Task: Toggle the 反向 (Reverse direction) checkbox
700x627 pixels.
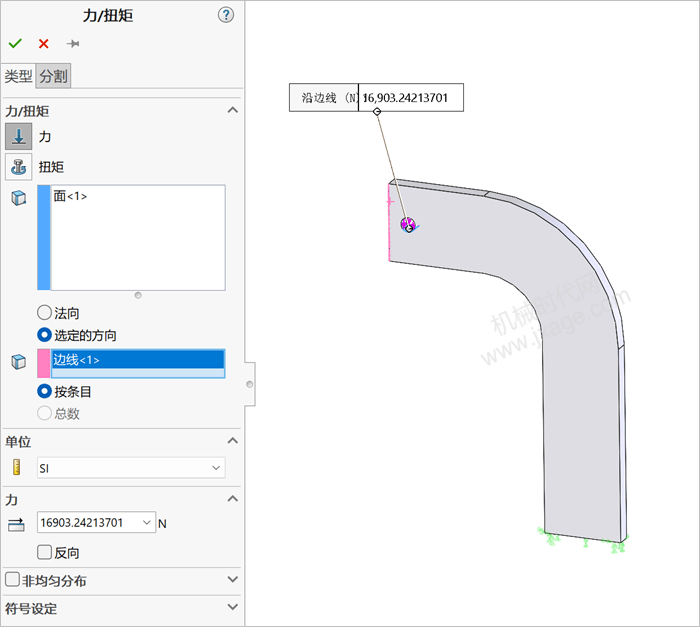Action: tap(44, 552)
